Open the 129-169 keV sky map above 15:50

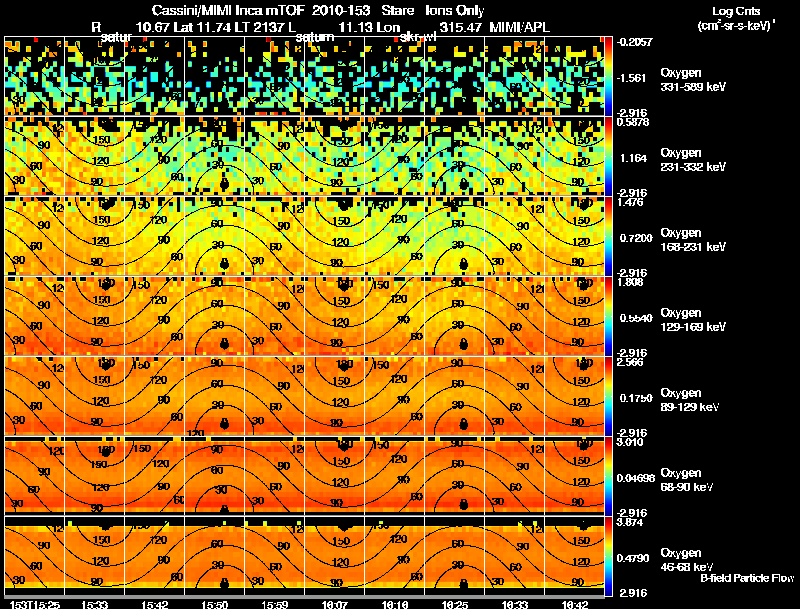tap(215, 316)
